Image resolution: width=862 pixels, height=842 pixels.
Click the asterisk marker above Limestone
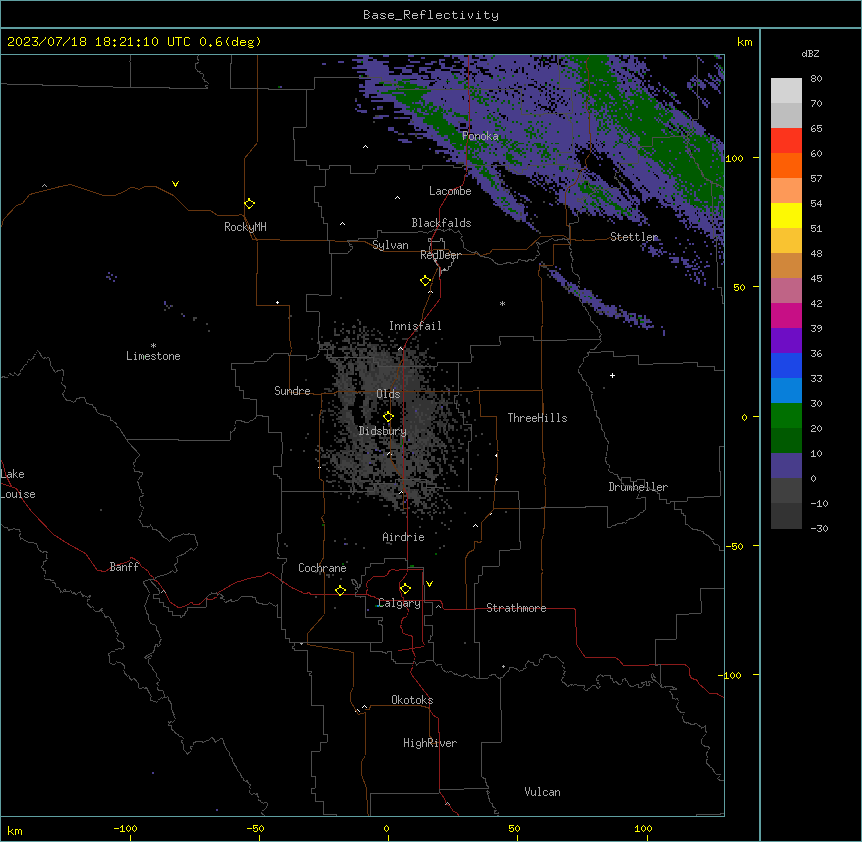(153, 346)
